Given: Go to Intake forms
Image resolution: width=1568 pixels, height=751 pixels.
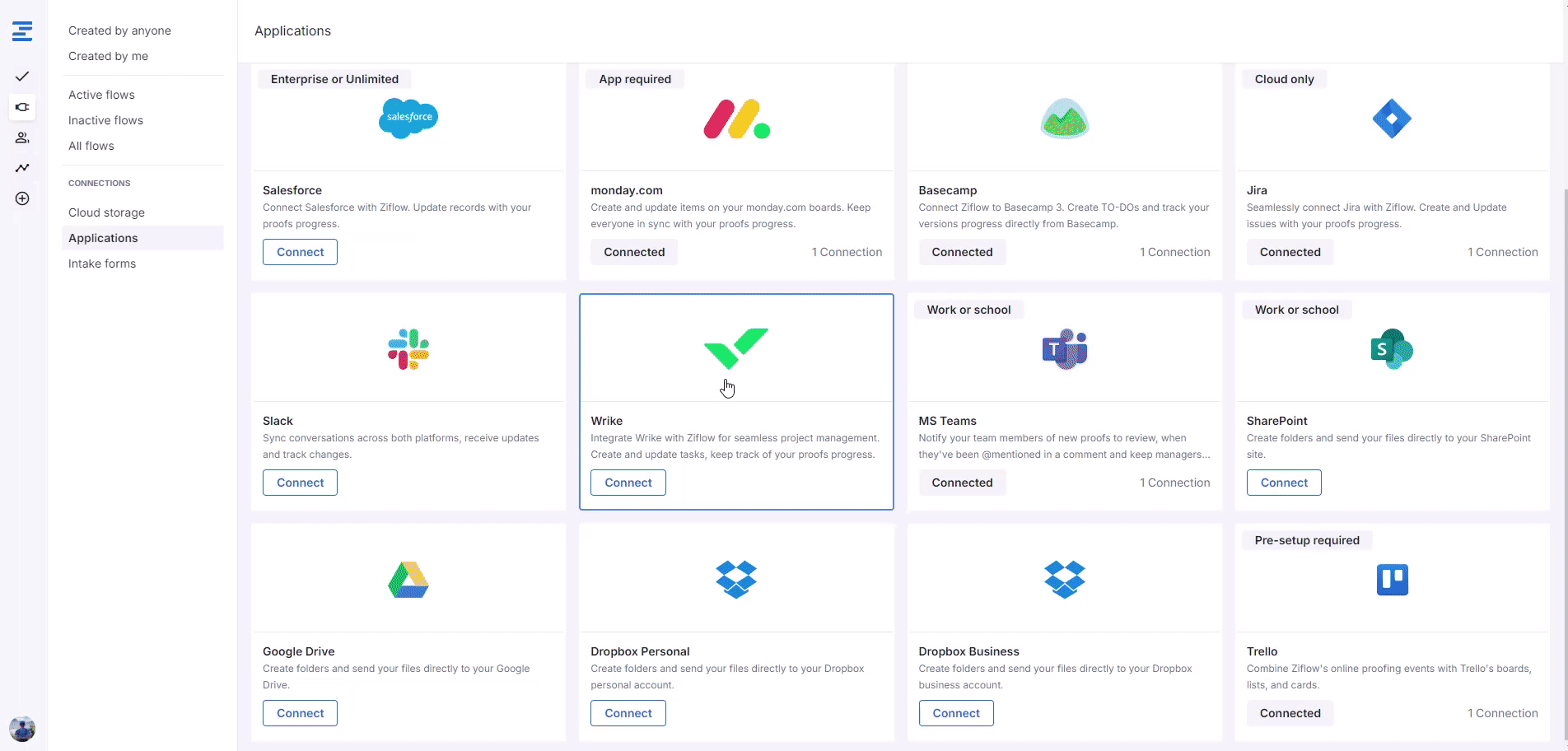Looking at the screenshot, I should [x=102, y=264].
